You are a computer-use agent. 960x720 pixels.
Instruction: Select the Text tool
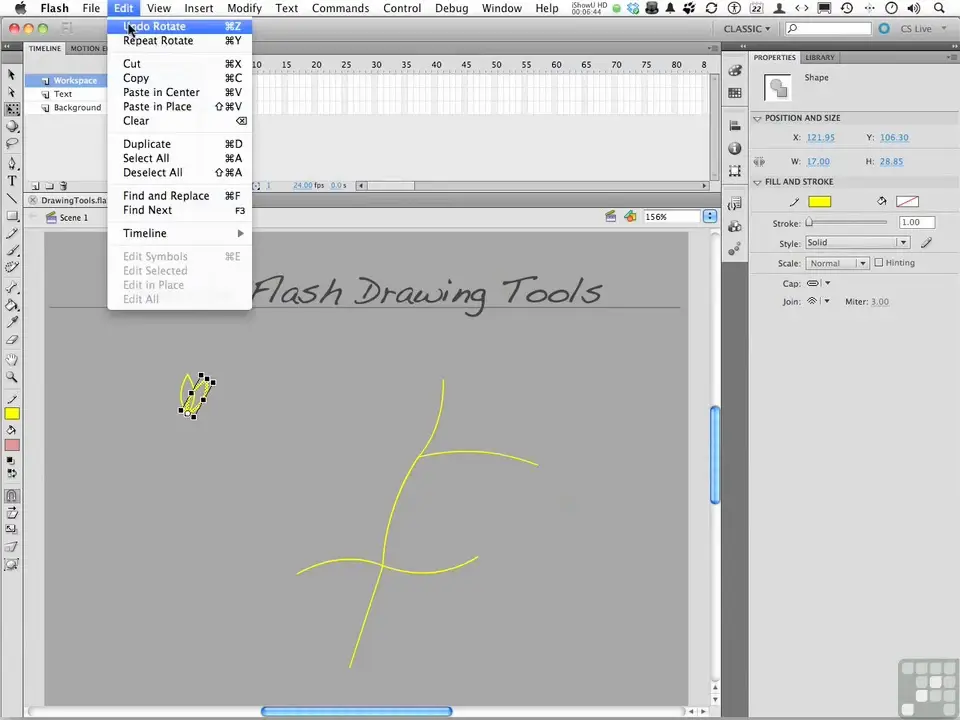[12, 181]
